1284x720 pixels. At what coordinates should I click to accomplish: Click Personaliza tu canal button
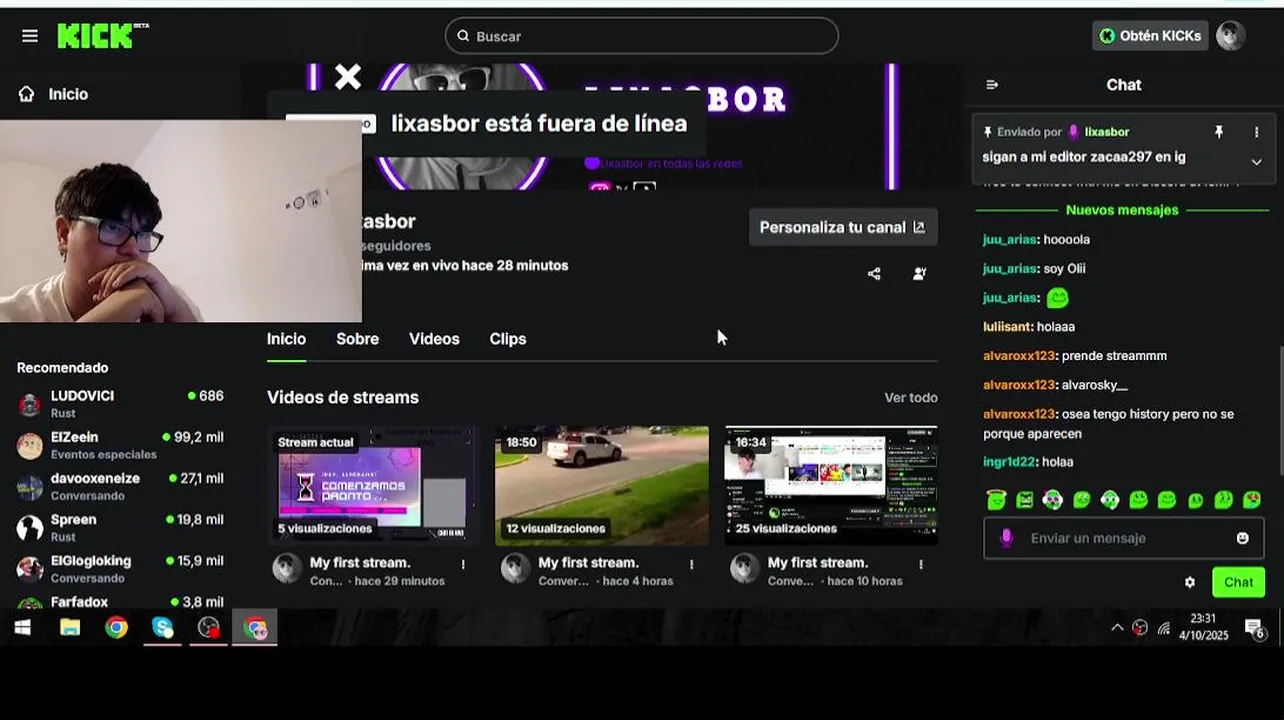(842, 227)
